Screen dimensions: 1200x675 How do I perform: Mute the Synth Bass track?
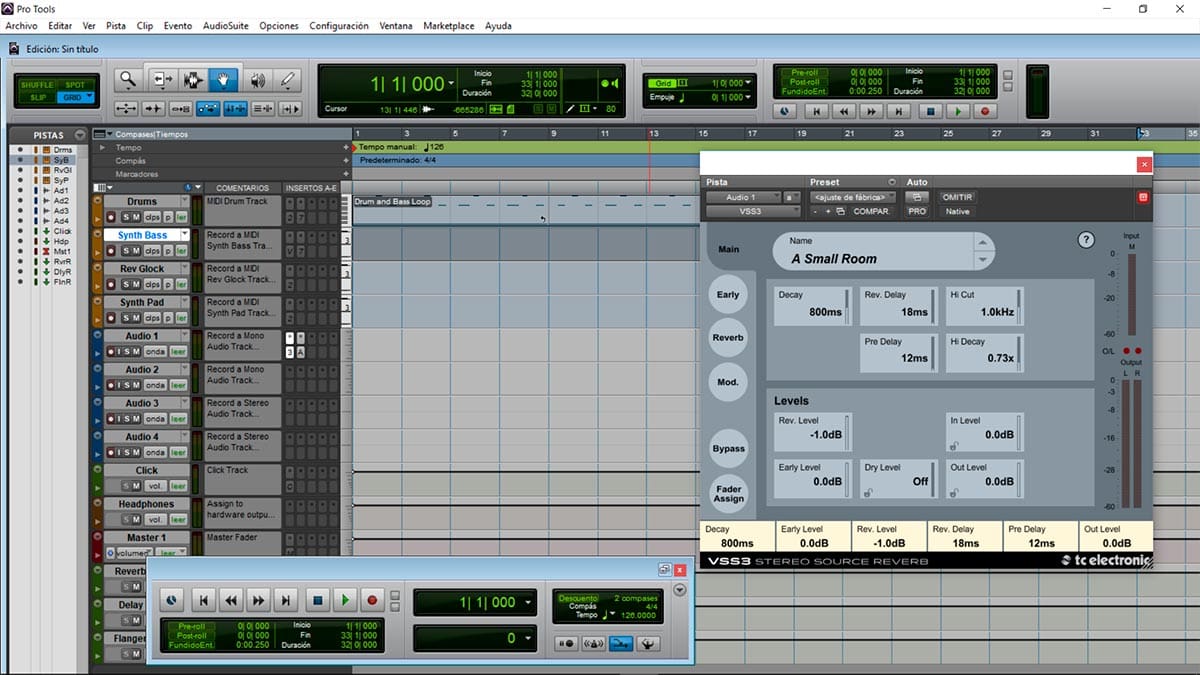pyautogui.click(x=137, y=251)
